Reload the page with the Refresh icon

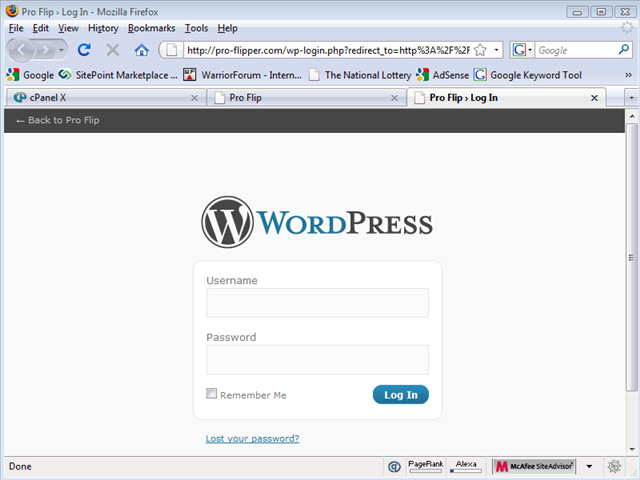tap(84, 50)
